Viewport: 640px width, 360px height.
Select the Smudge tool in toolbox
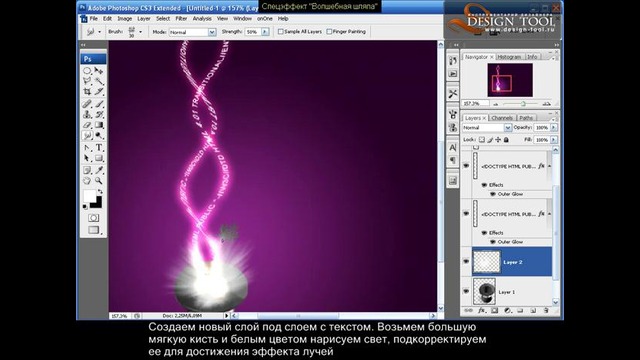[87, 136]
